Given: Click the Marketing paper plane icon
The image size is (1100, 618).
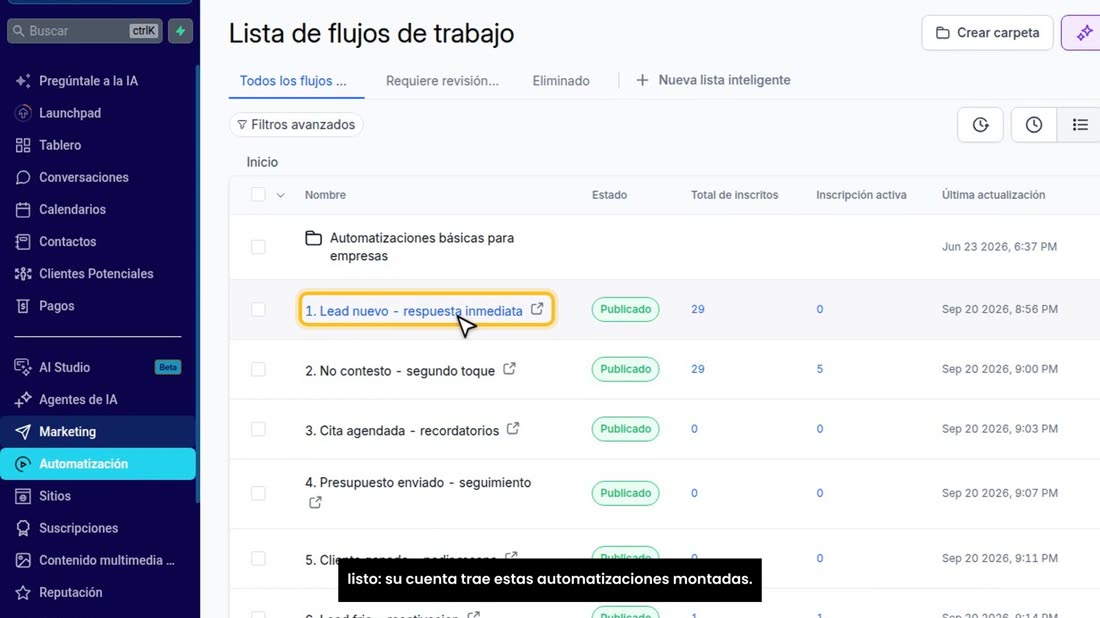Looking at the screenshot, I should (x=23, y=431).
